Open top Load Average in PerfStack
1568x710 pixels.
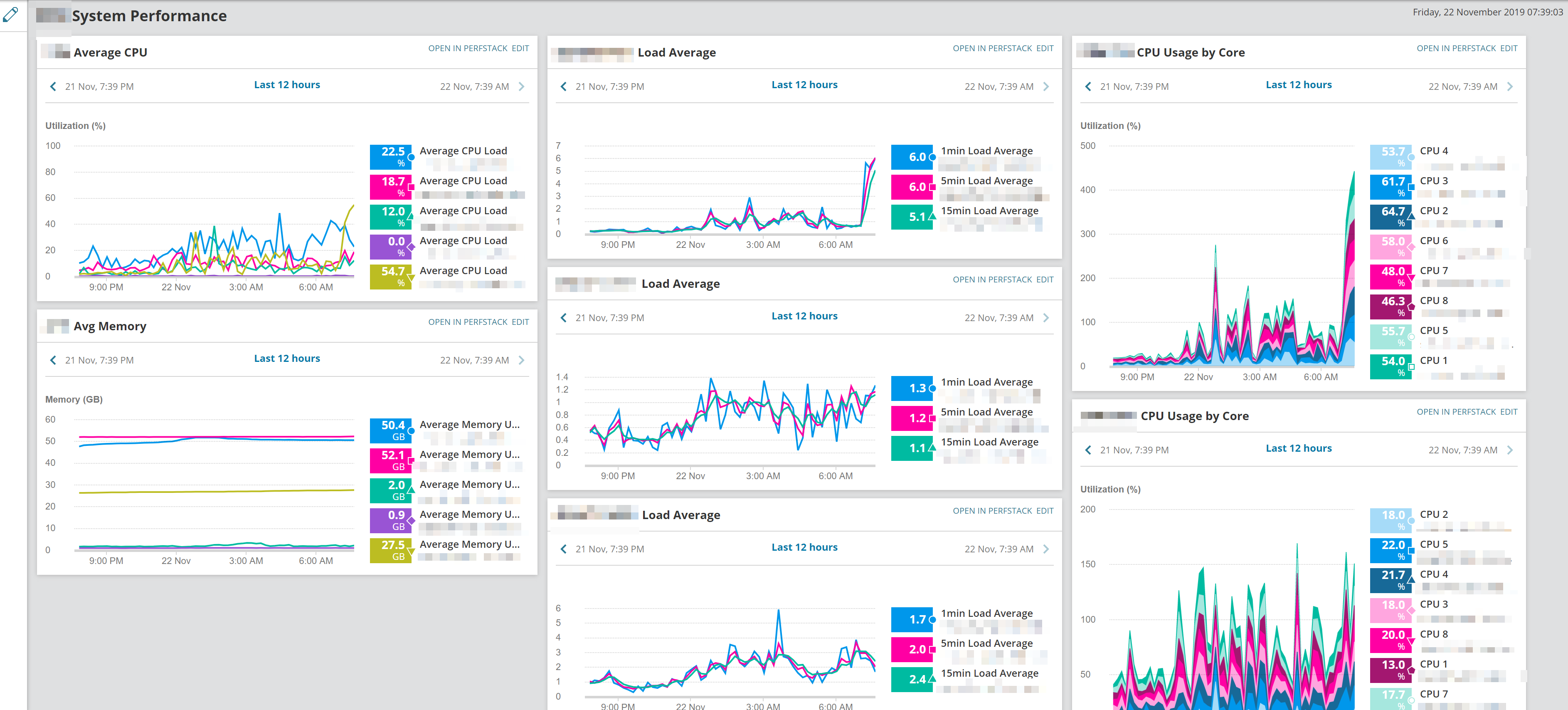tap(992, 48)
